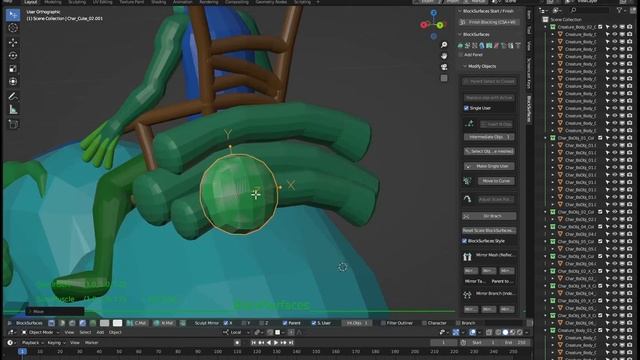
Task: Click the Finish Blocking button
Action: pos(489,22)
